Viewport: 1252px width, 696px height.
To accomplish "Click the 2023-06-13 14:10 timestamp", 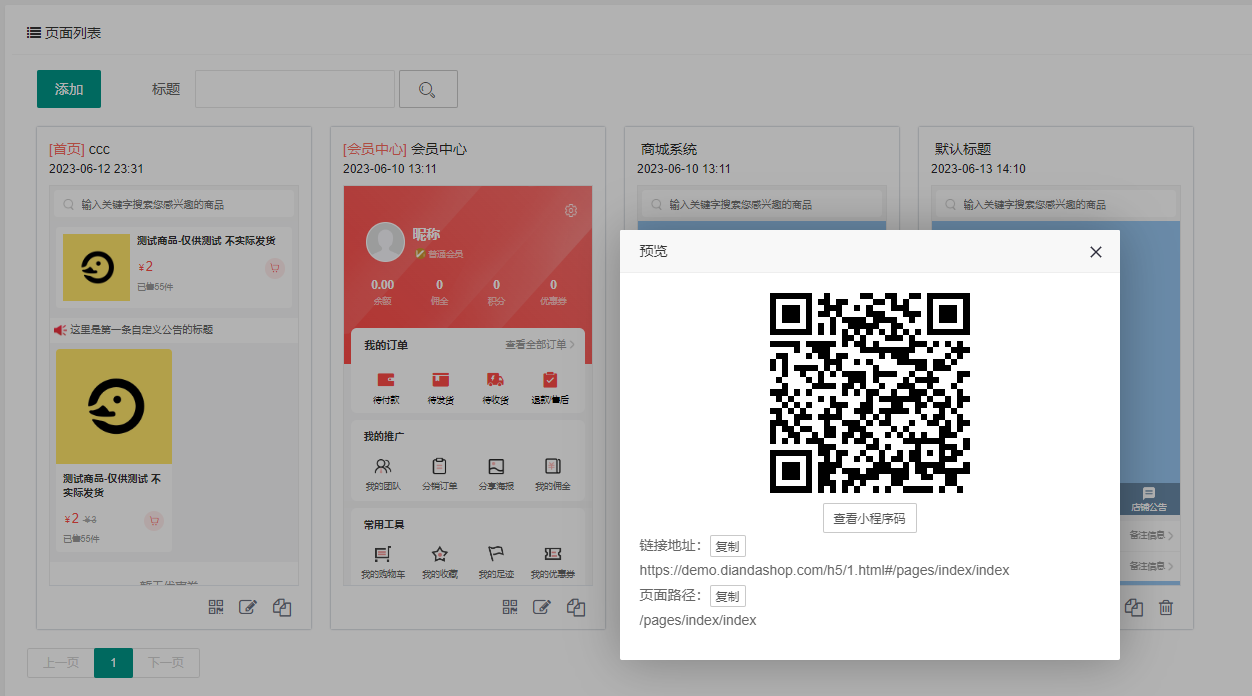I will pyautogui.click(x=978, y=169).
